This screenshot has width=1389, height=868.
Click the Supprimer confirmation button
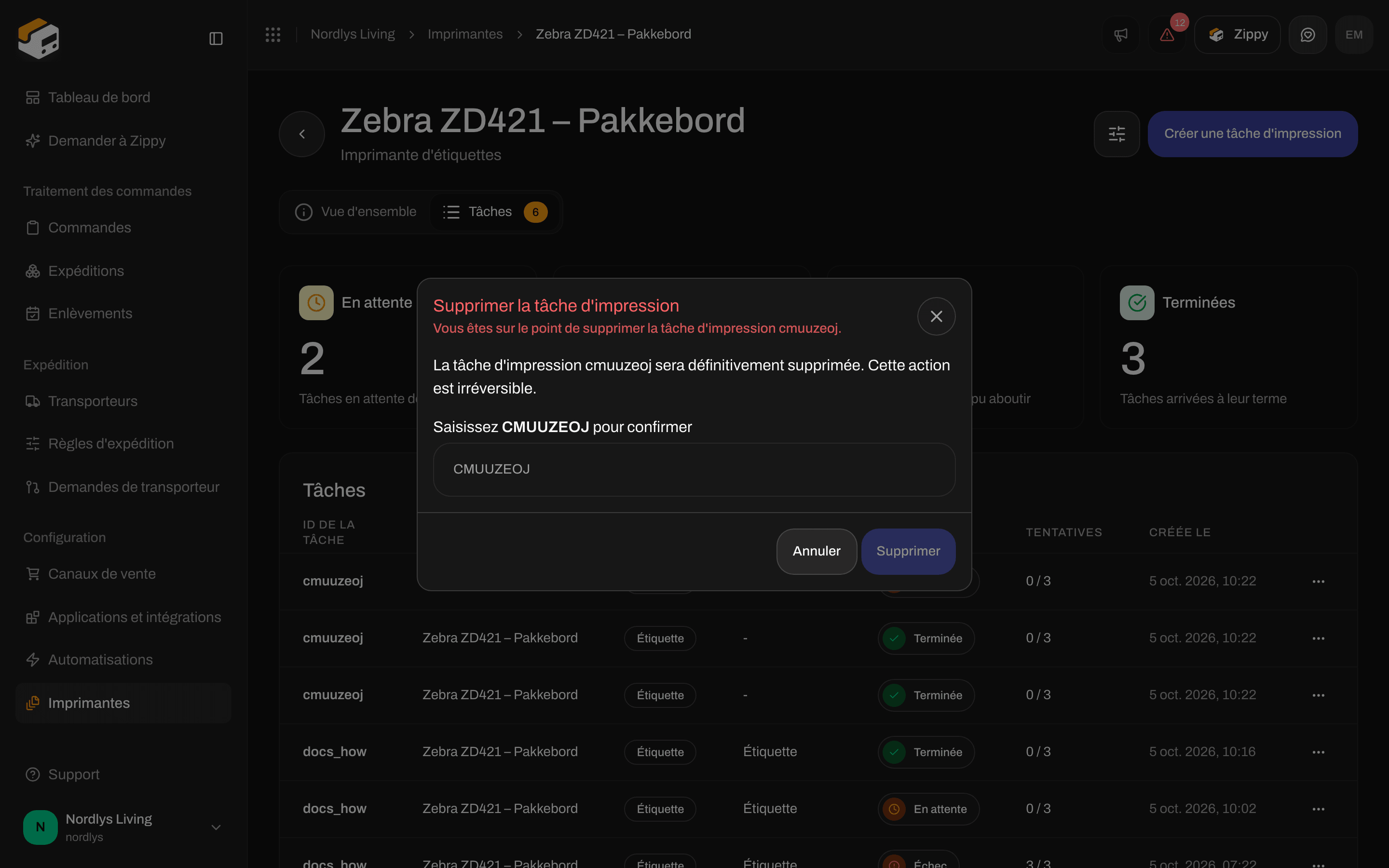coord(908,551)
